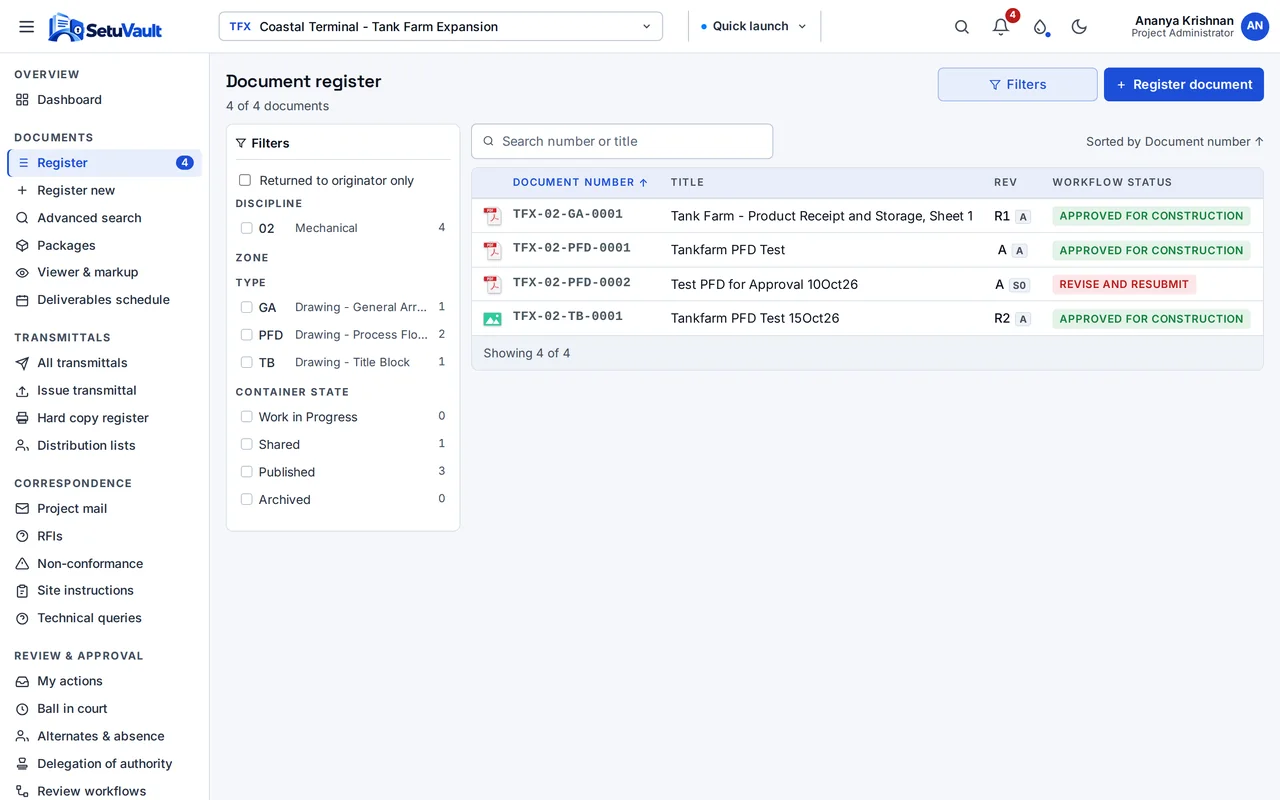Click the Filters button
Image resolution: width=1280 pixels, height=800 pixels.
coord(1017,85)
